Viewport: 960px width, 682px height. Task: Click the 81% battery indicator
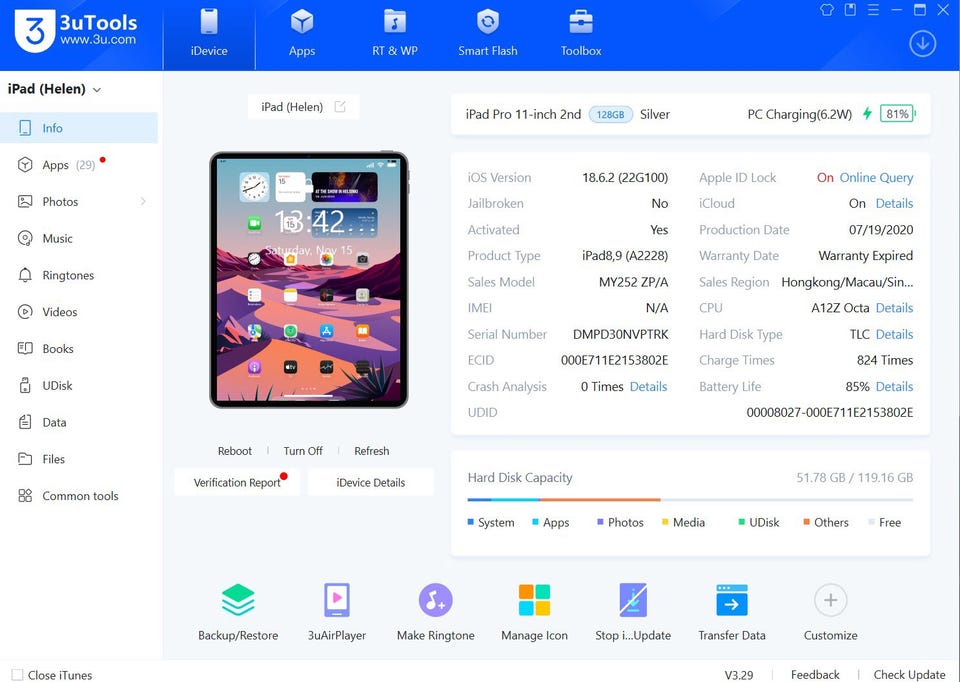click(x=897, y=114)
